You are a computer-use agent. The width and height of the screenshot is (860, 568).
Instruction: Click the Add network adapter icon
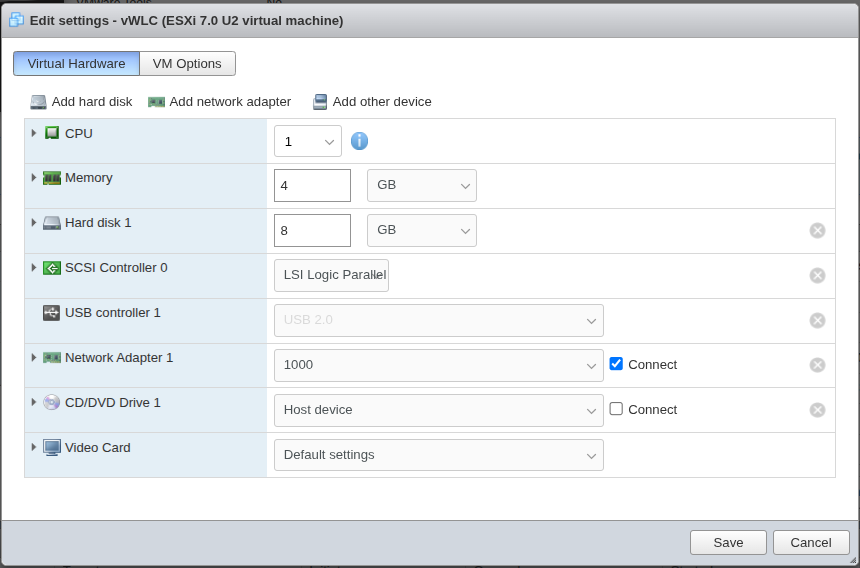click(157, 102)
